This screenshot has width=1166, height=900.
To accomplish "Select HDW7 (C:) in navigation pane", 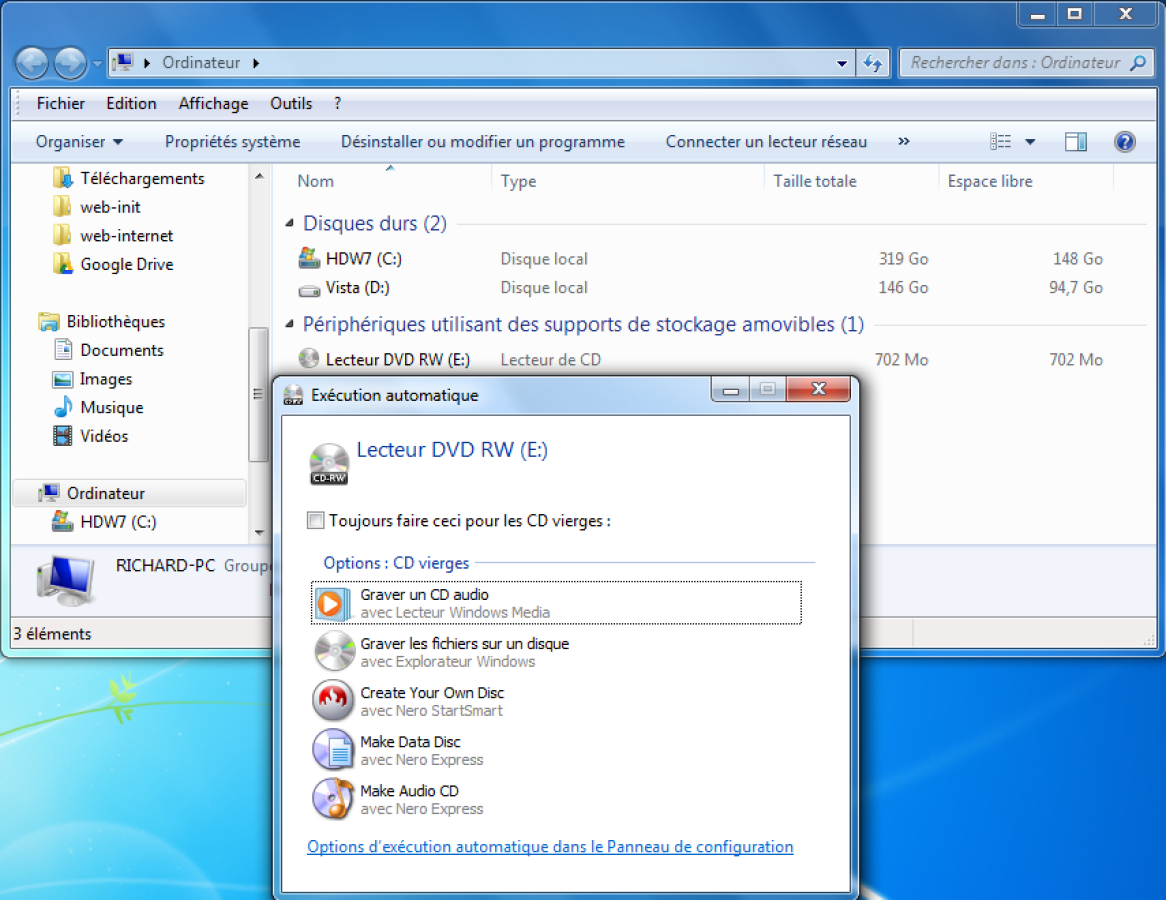I will coord(104,522).
